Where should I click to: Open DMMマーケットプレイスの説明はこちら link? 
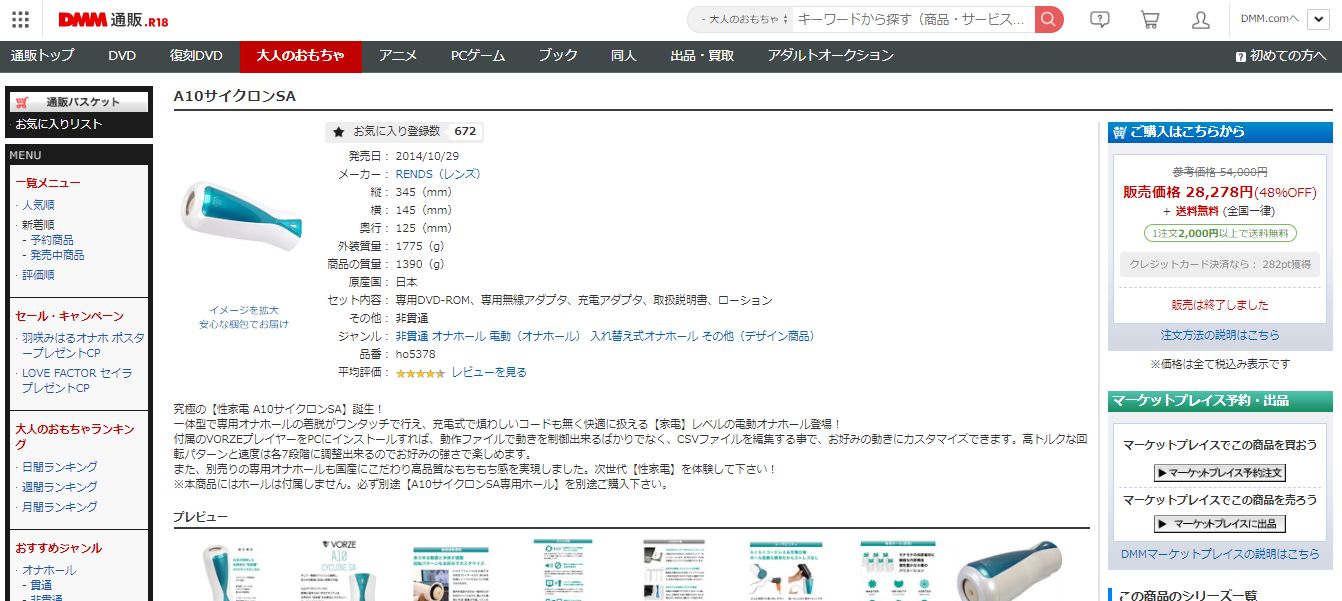1220,554
